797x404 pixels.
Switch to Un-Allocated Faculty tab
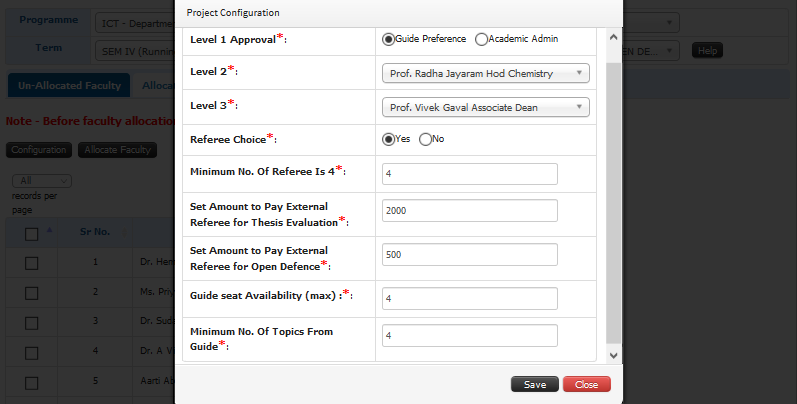pos(69,85)
